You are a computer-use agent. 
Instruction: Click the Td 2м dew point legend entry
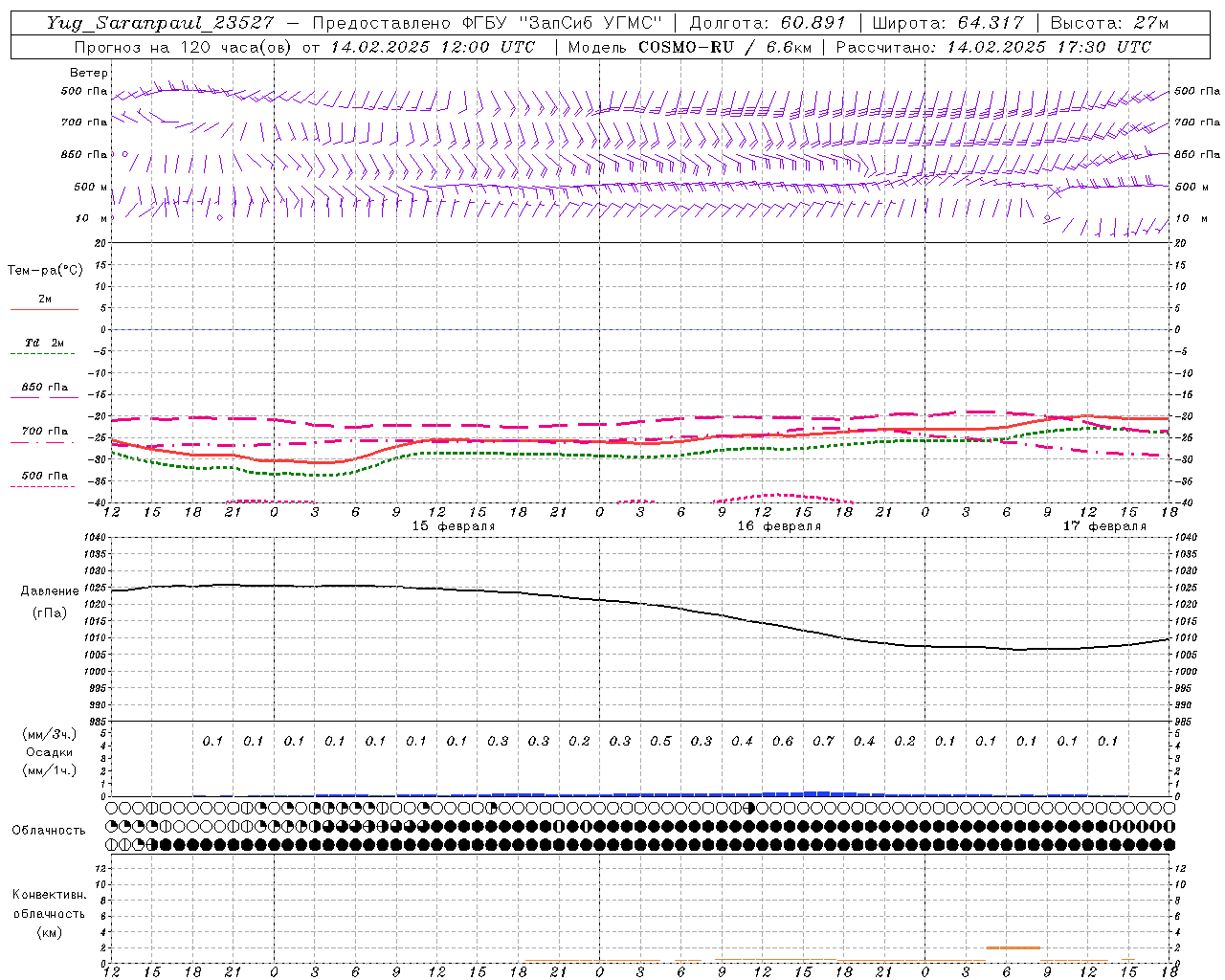click(x=44, y=343)
